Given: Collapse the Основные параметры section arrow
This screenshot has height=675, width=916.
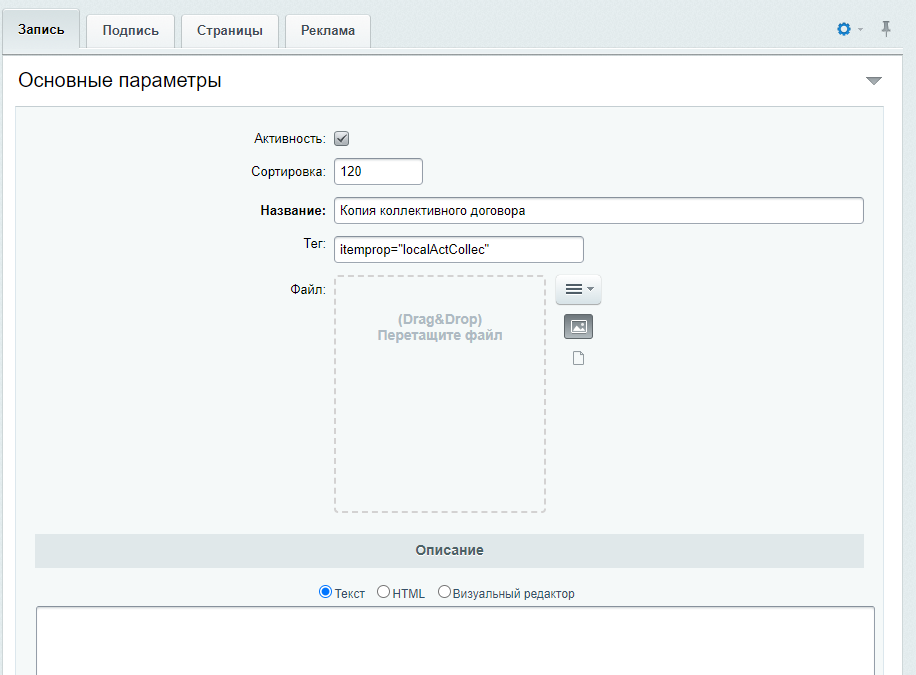Looking at the screenshot, I should [x=873, y=81].
